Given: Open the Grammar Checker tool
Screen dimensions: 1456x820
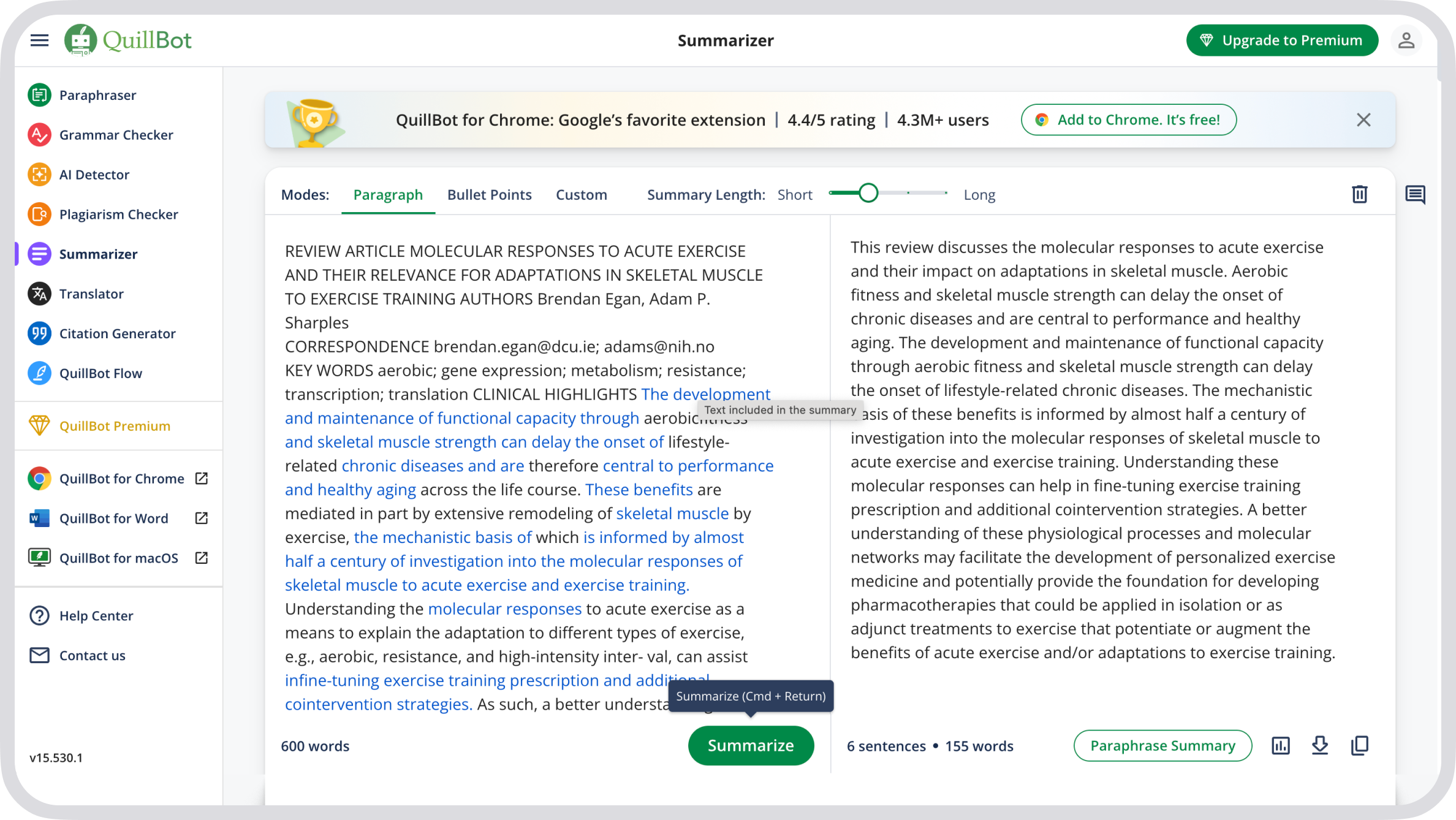Looking at the screenshot, I should click(x=116, y=135).
